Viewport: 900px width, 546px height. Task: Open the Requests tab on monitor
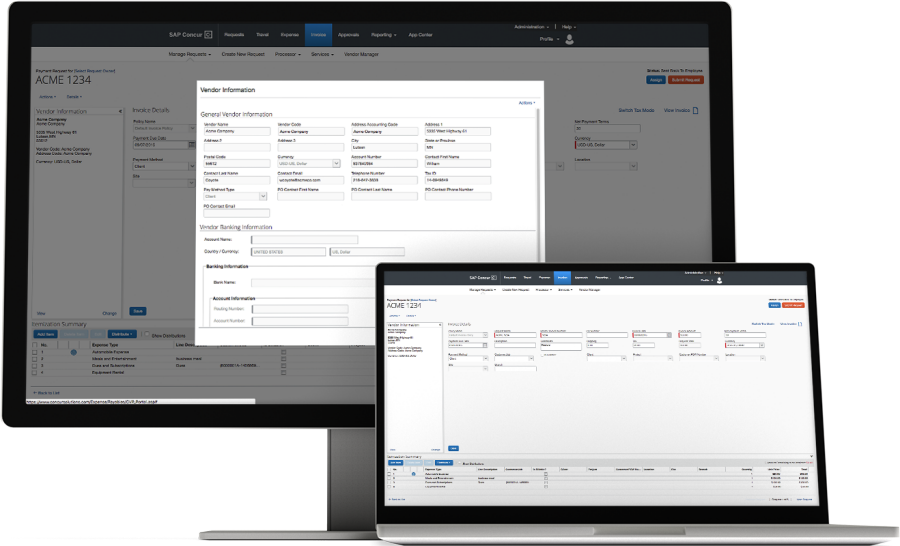[234, 35]
